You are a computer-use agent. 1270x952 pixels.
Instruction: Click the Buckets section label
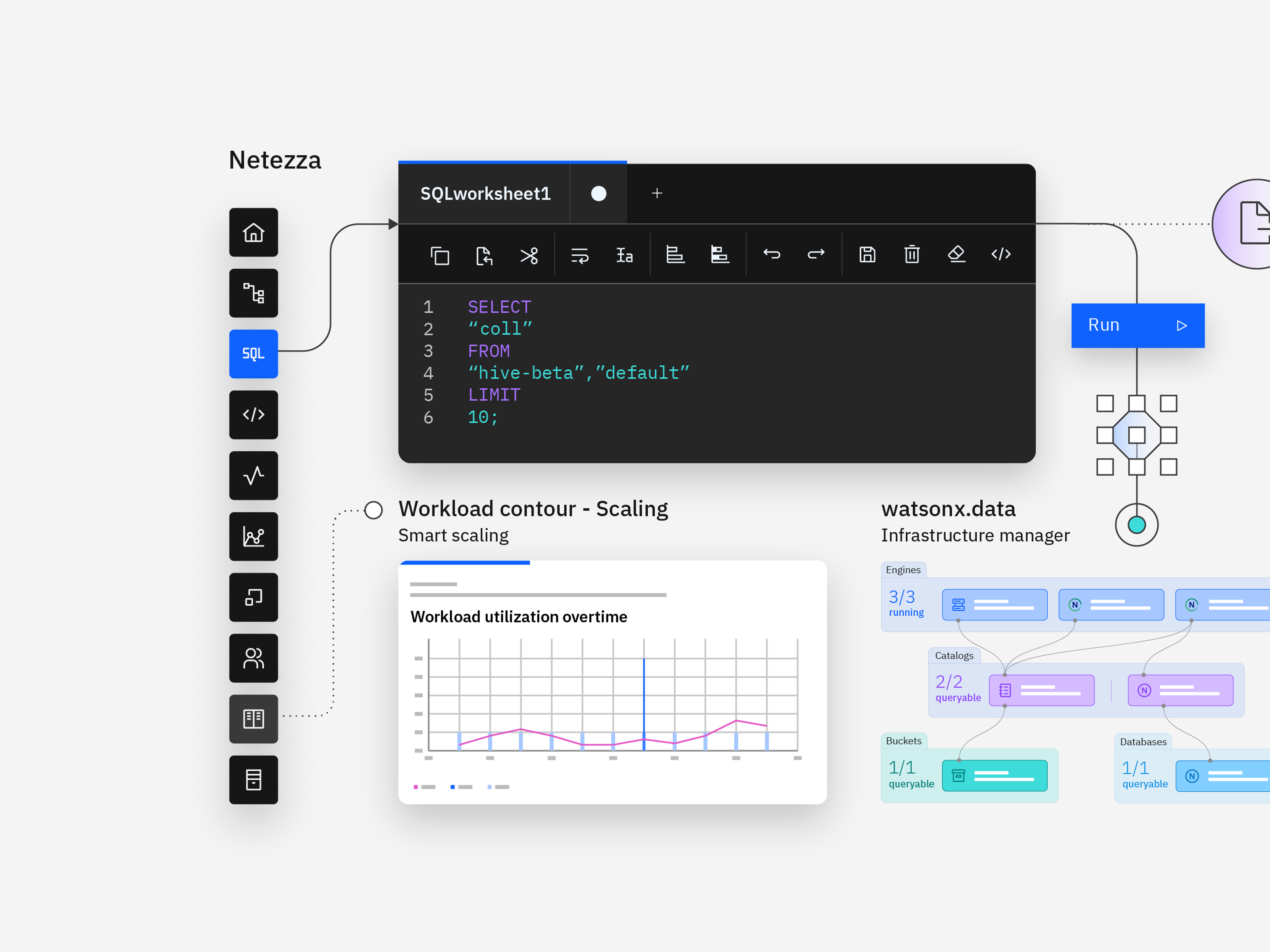coord(904,741)
